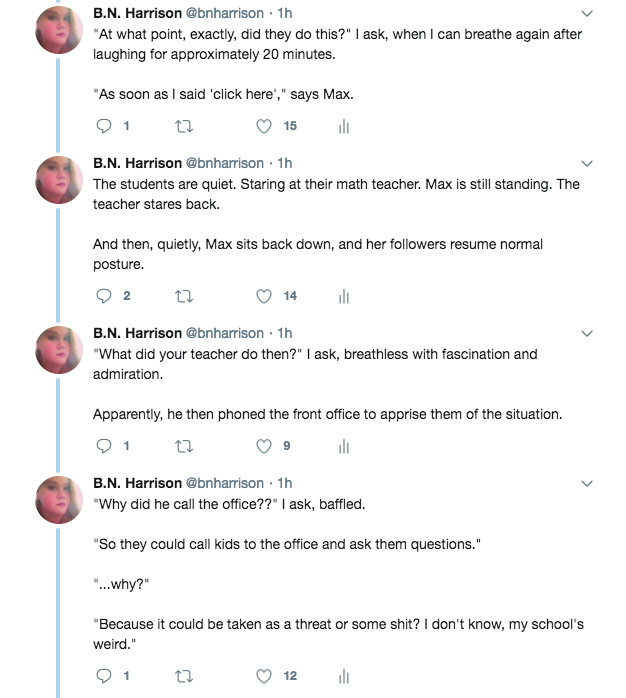
Task: Open chevron menu on 'front office' tweet
Action: click(x=587, y=333)
